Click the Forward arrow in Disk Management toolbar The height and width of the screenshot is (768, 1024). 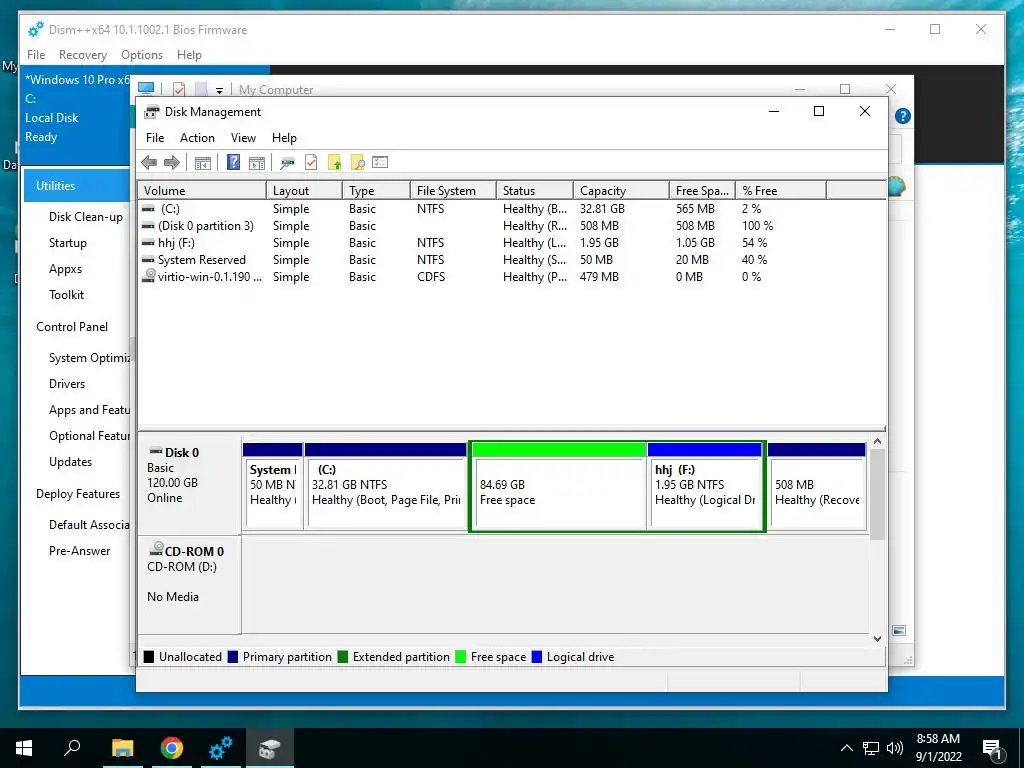pyautogui.click(x=172, y=163)
